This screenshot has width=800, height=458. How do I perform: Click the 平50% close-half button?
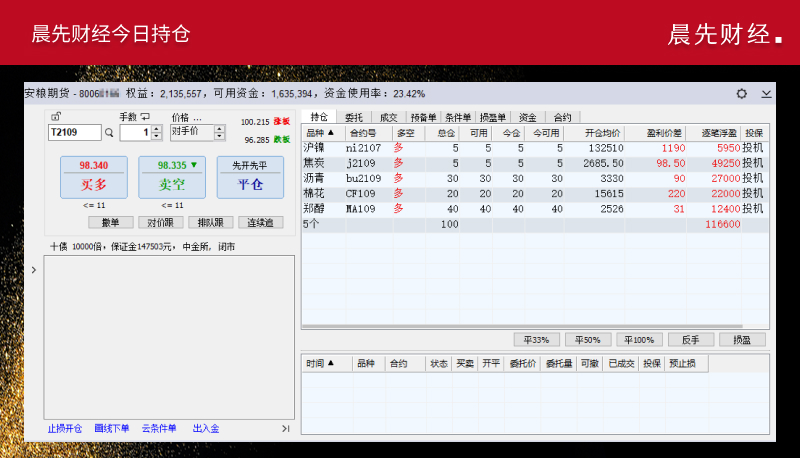(588, 339)
